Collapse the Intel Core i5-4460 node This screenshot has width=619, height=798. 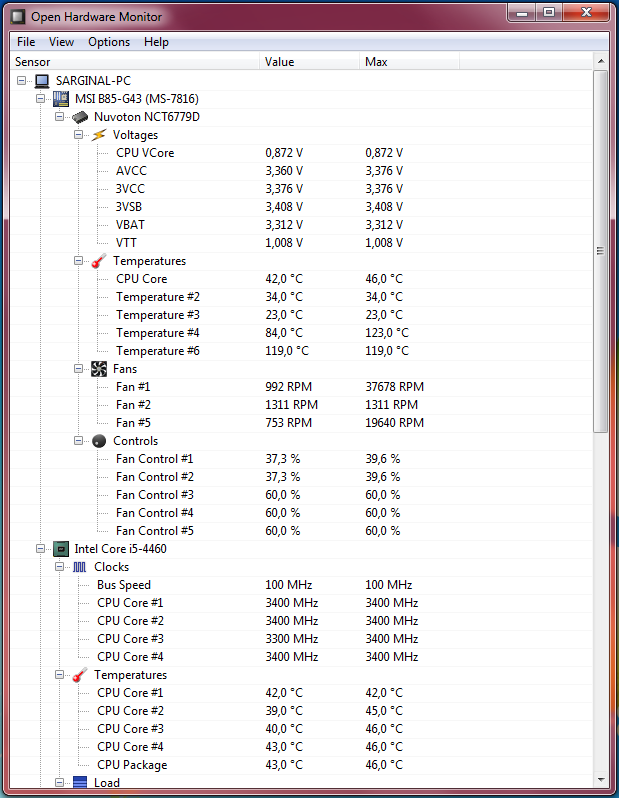point(40,548)
